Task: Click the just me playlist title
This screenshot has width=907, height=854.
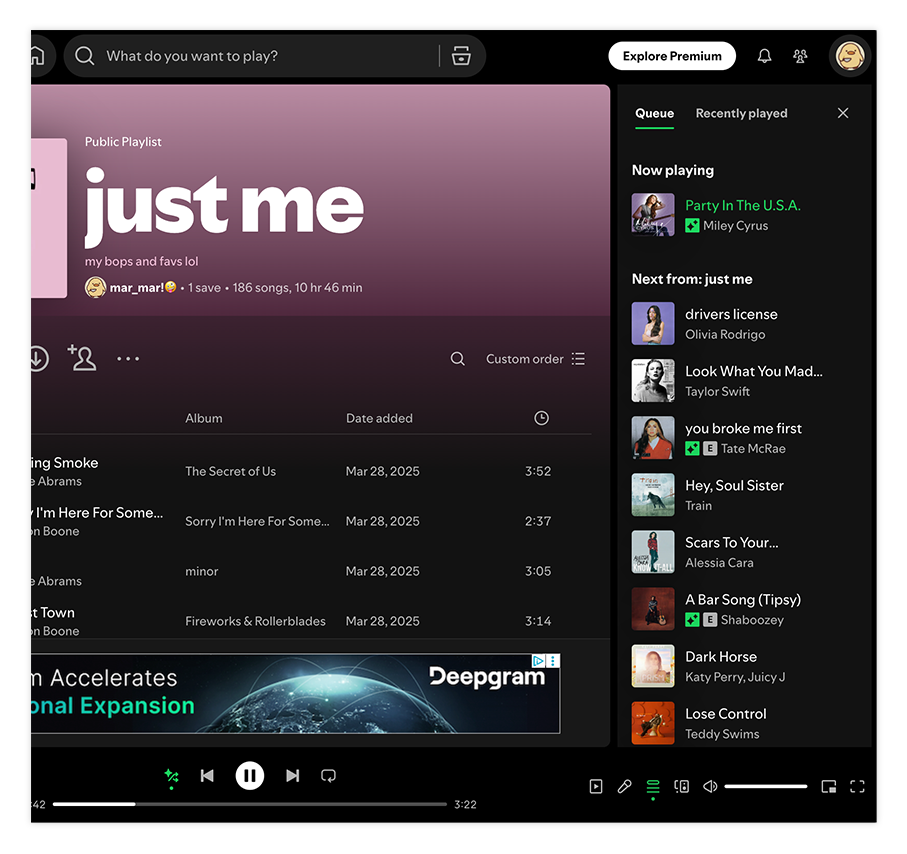Action: coord(224,207)
